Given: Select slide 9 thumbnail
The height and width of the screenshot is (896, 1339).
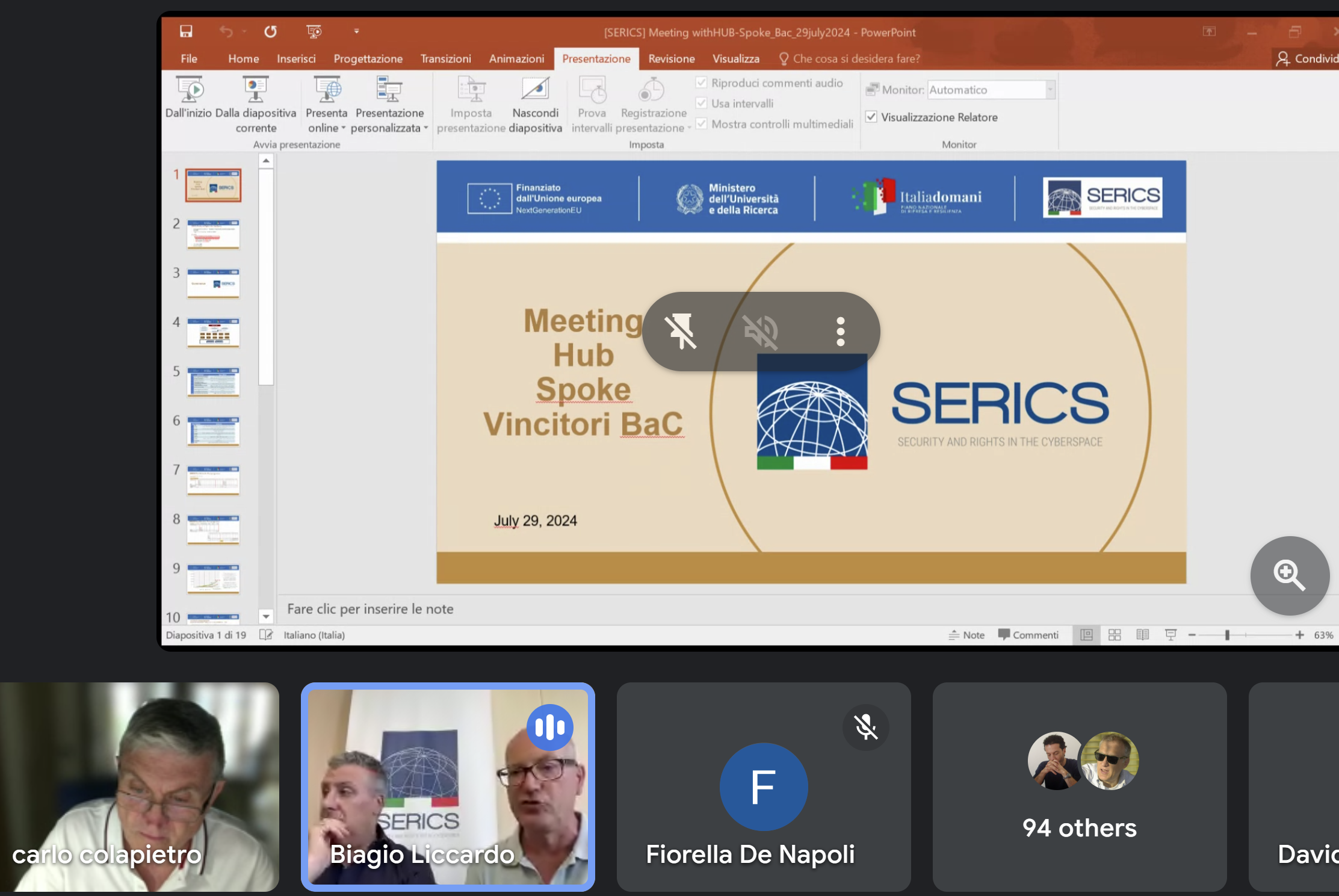Looking at the screenshot, I should point(213,579).
